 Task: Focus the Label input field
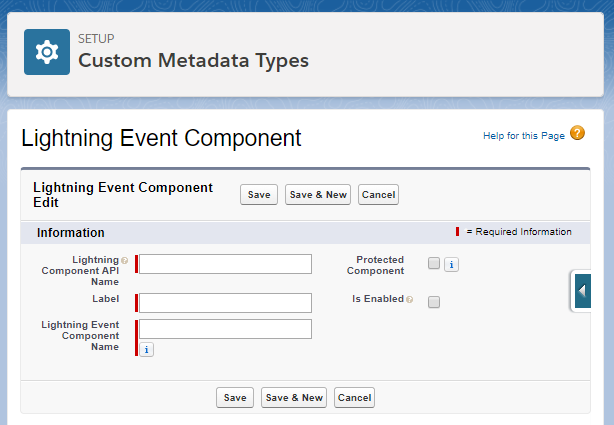point(226,303)
